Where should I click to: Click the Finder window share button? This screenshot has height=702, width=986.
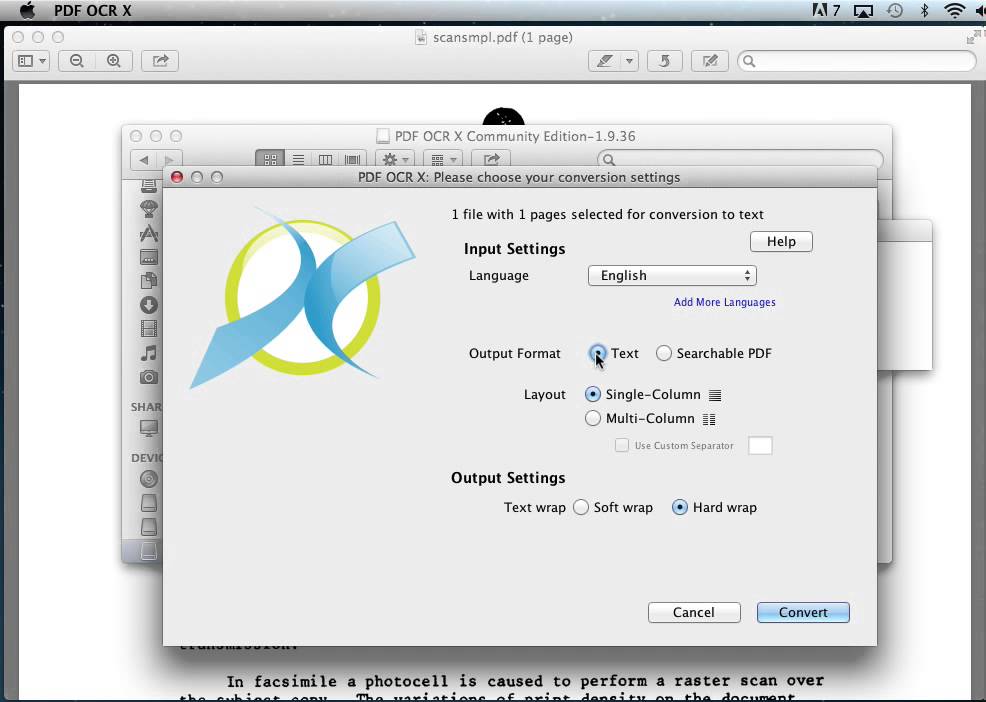[491, 160]
